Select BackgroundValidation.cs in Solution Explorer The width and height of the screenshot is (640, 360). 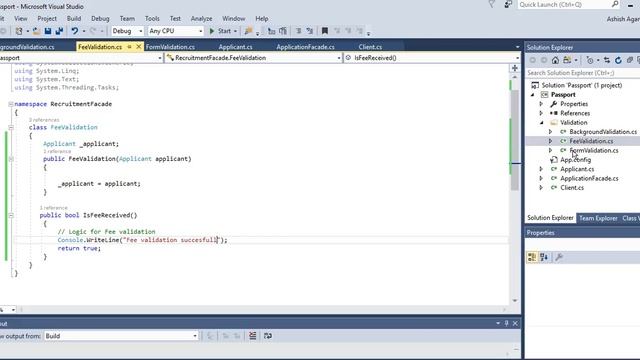click(x=603, y=132)
